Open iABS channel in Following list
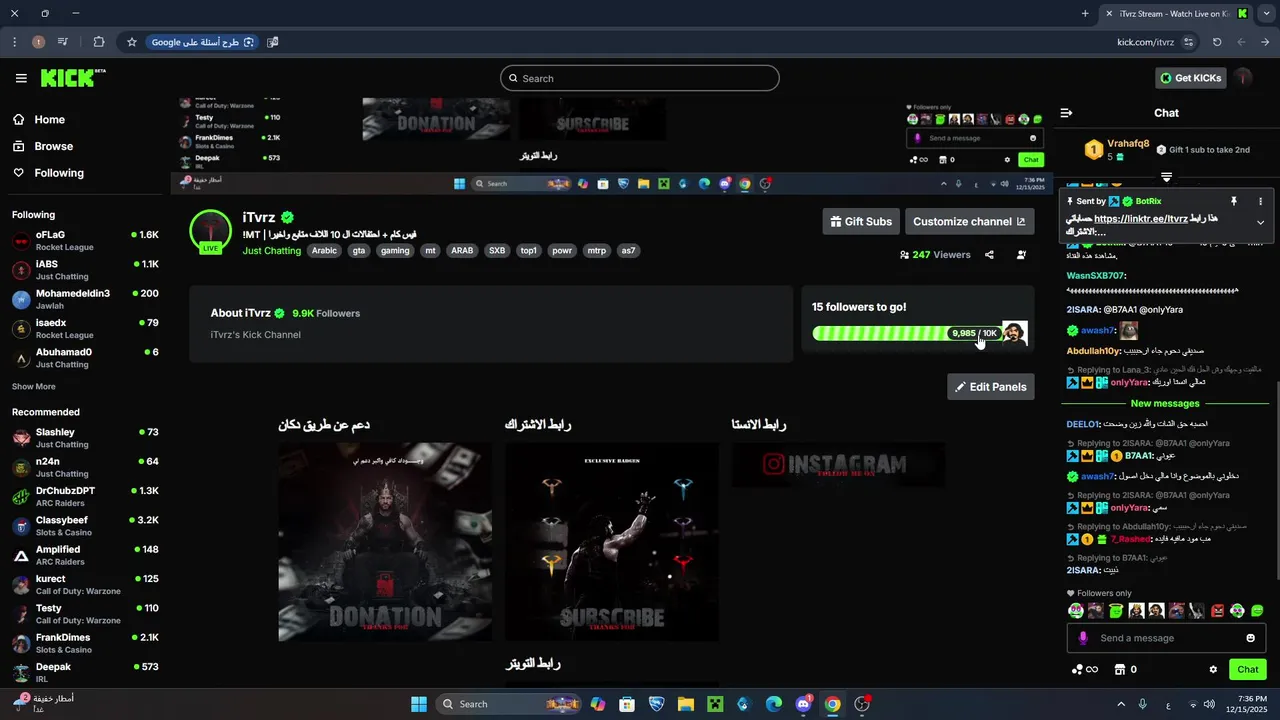This screenshot has width=1280, height=720. tap(85, 270)
